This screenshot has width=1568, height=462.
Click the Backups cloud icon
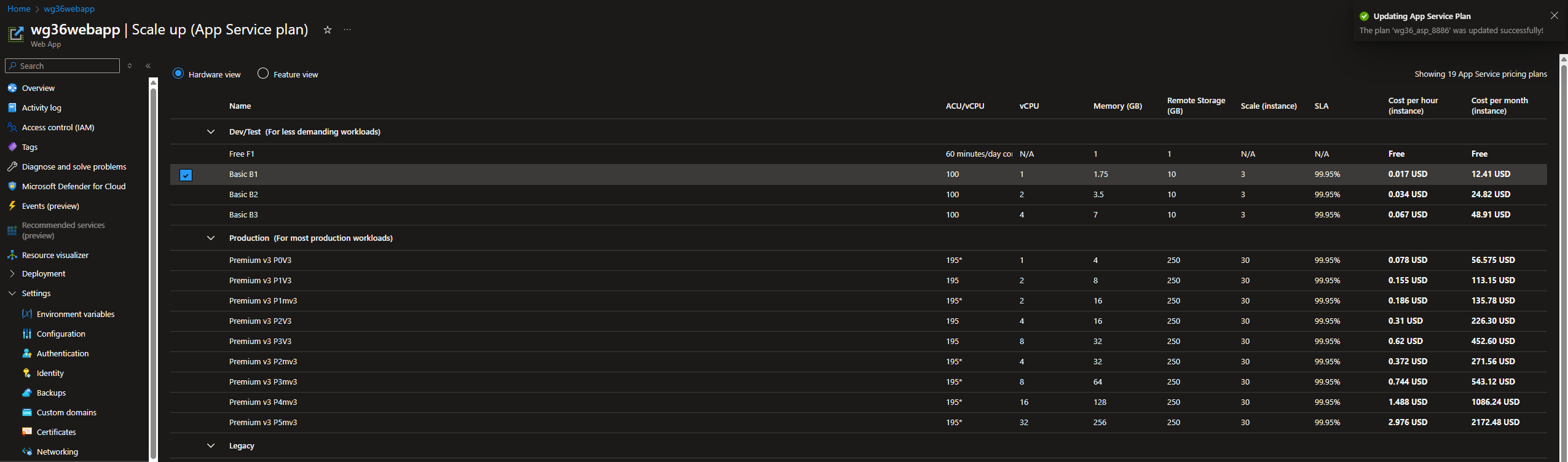click(x=27, y=393)
